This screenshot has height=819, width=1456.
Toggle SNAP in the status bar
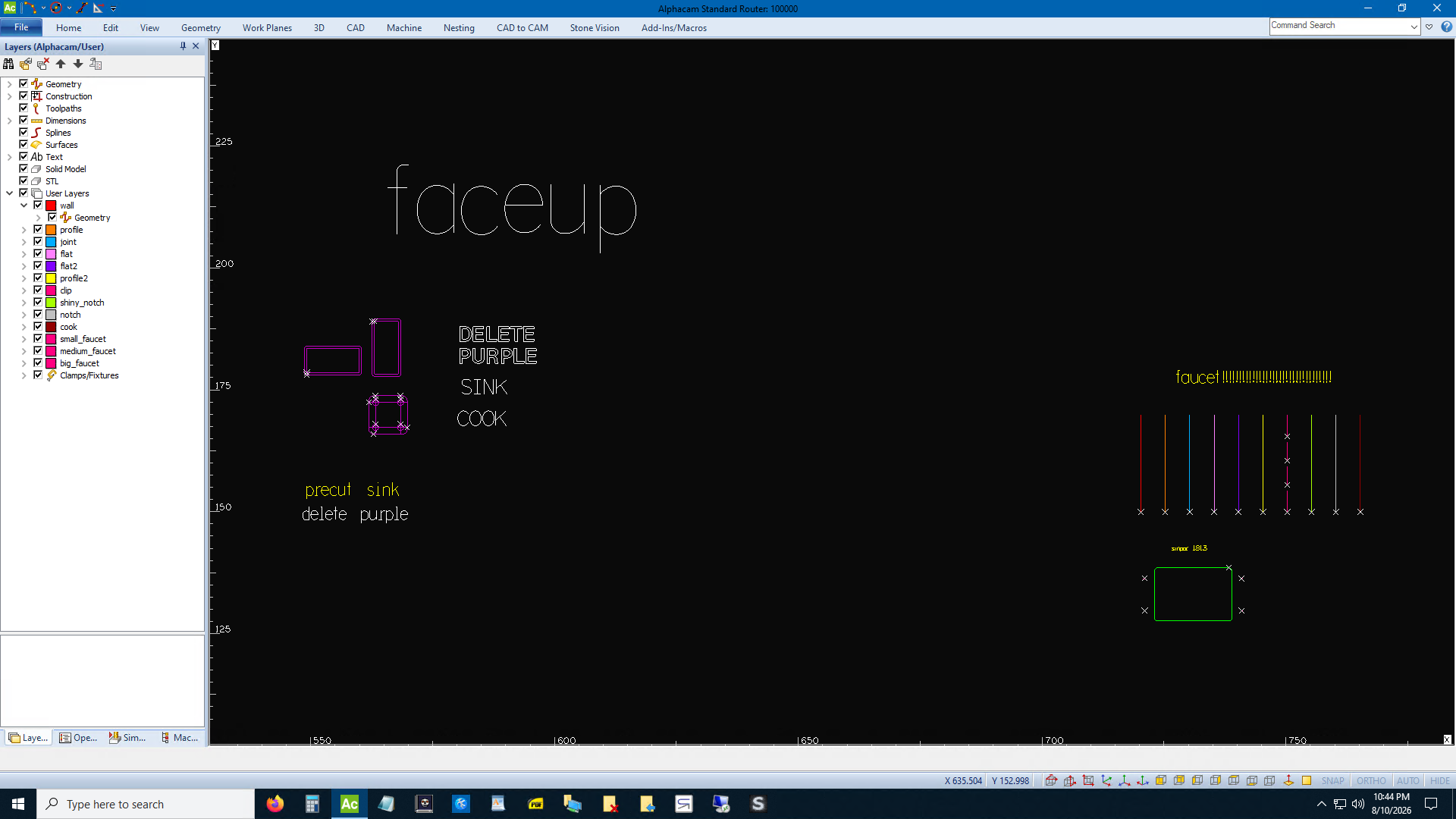[x=1332, y=780]
